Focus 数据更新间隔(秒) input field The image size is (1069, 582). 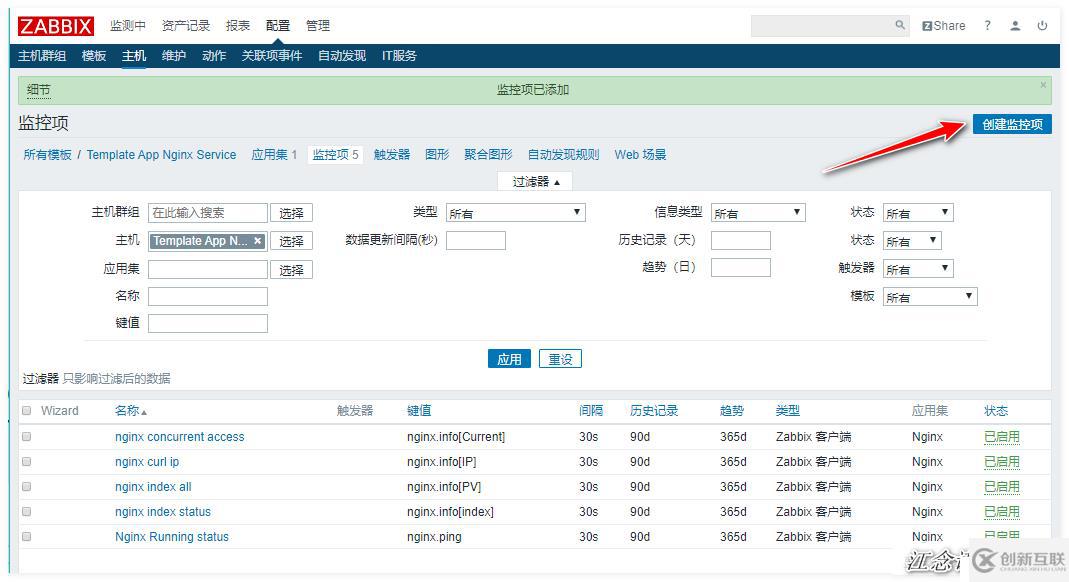coord(476,241)
